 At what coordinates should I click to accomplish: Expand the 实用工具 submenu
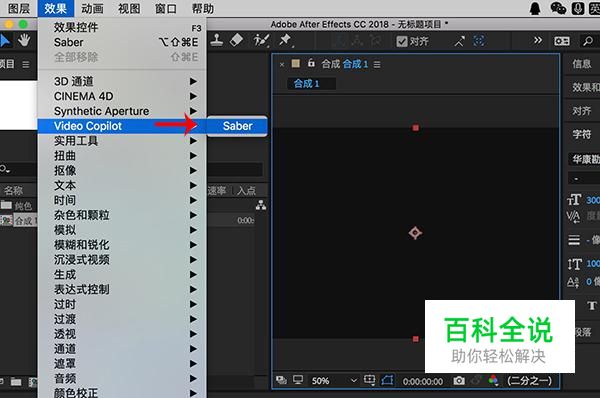pyautogui.click(x=122, y=141)
